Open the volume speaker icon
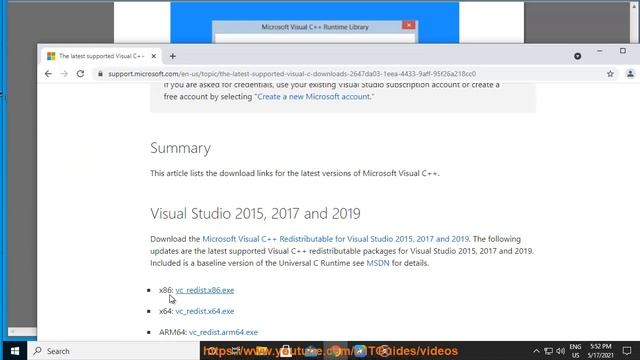The width and height of the screenshot is (640, 360). (561, 351)
